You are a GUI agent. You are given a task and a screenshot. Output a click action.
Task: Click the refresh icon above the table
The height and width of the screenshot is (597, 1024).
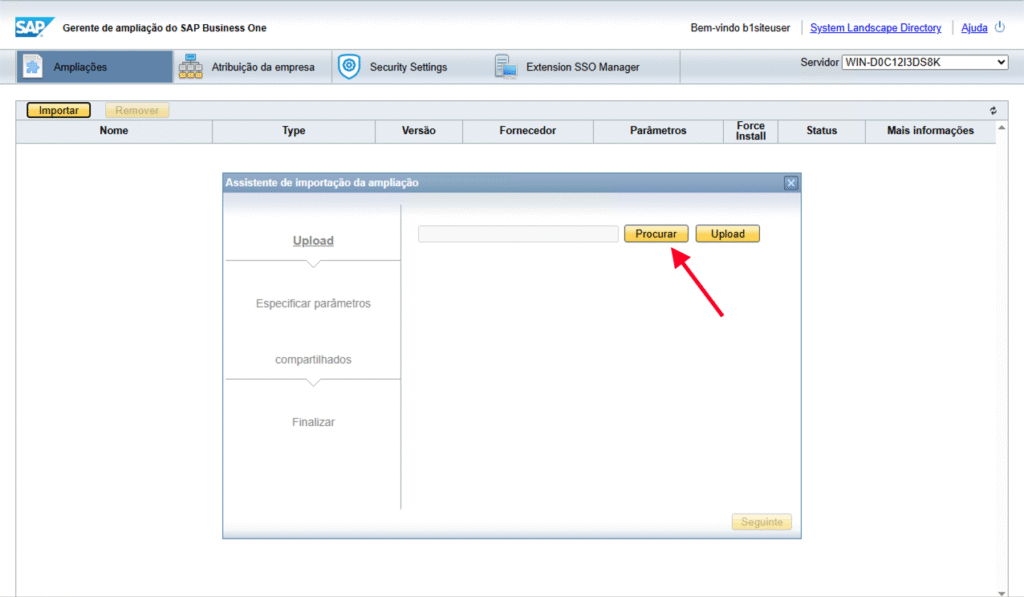pyautogui.click(x=993, y=111)
